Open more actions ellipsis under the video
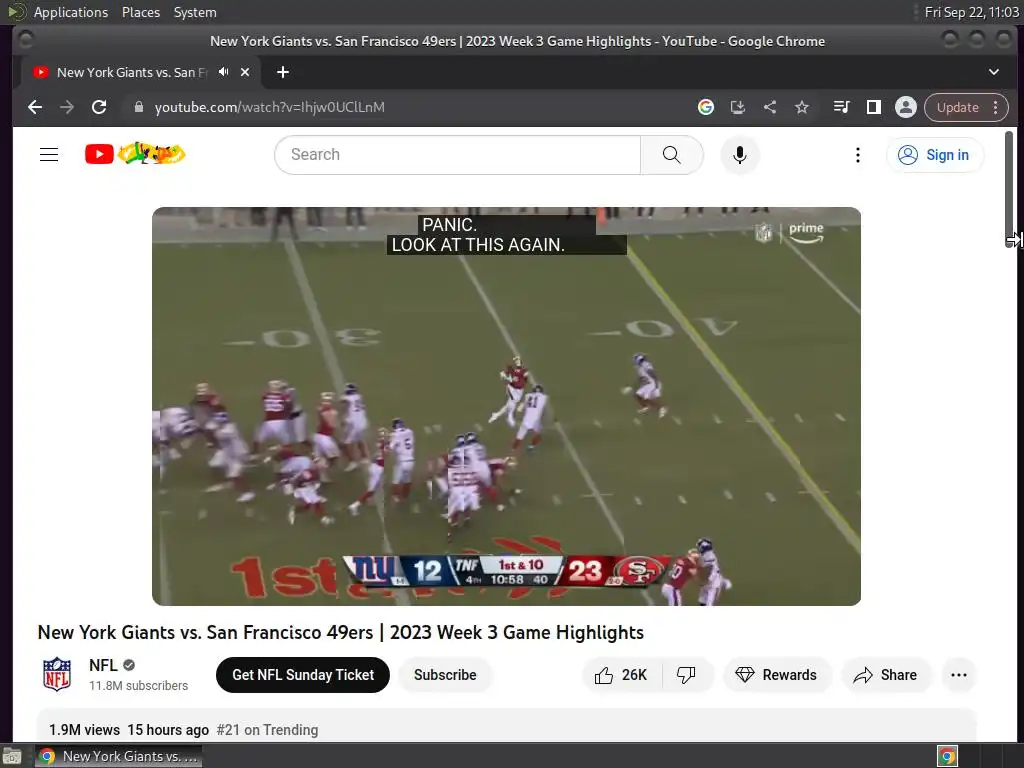 (959, 675)
